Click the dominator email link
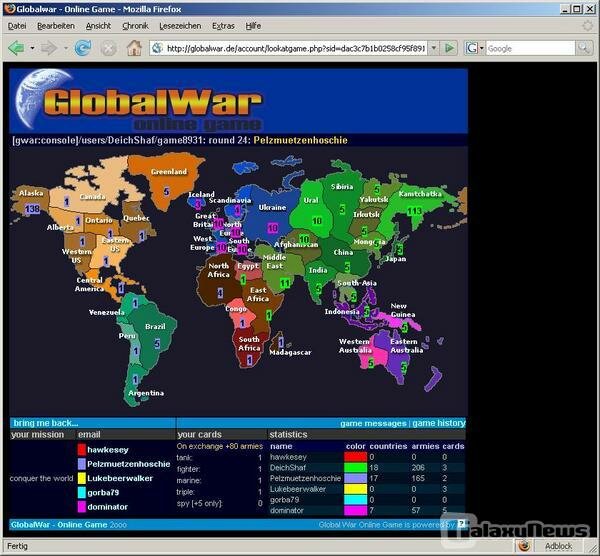 [x=108, y=507]
